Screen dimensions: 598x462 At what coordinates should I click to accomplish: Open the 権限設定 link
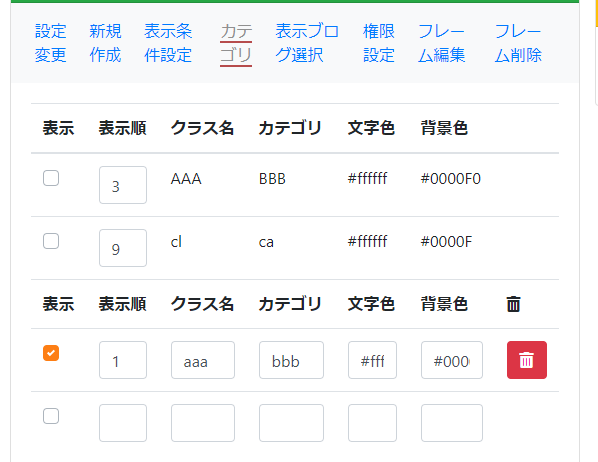point(379,43)
